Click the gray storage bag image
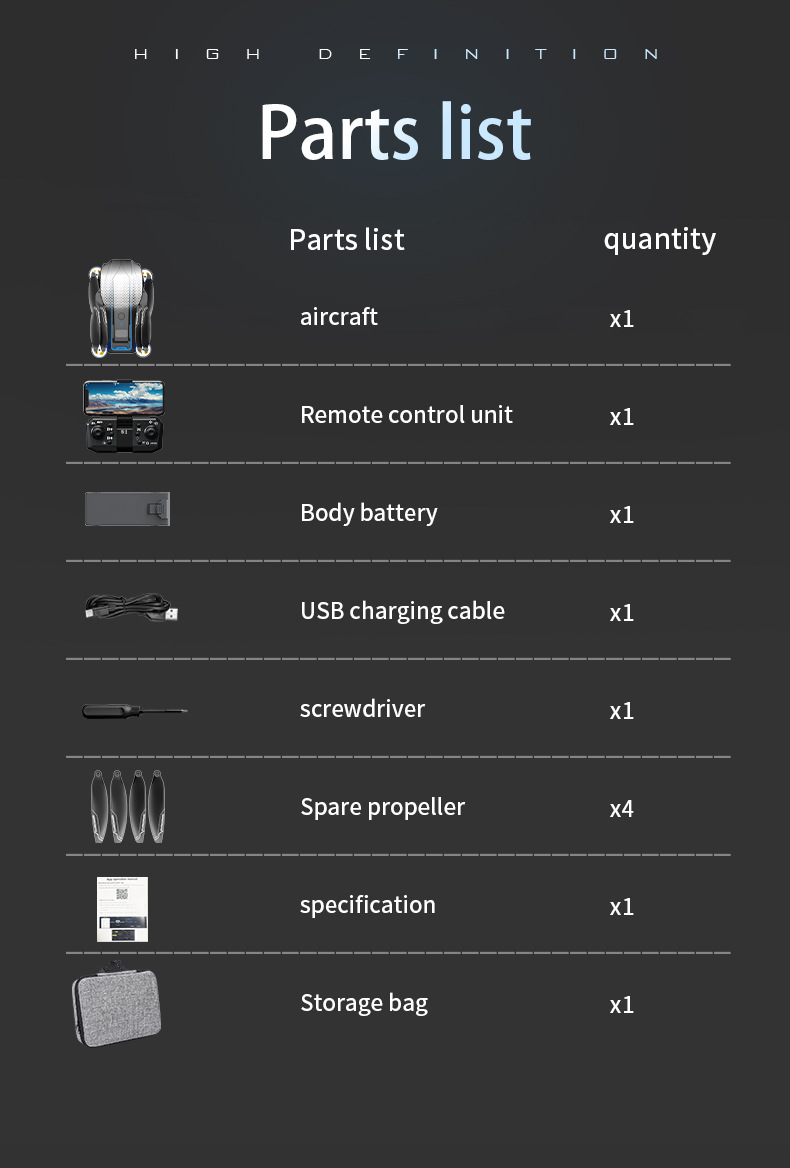The height and width of the screenshot is (1168, 790). 117,1005
